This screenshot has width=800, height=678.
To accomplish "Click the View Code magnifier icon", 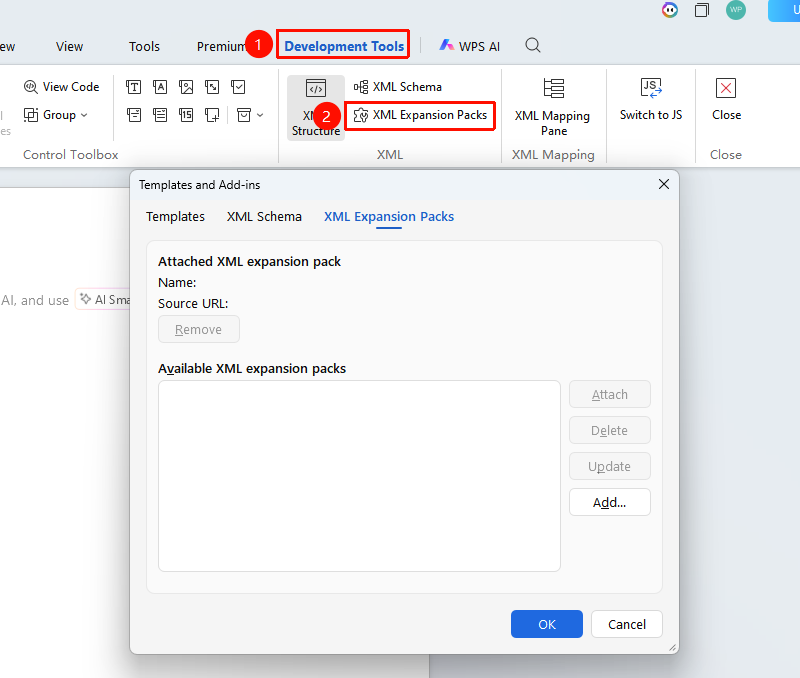I will pyautogui.click(x=31, y=87).
